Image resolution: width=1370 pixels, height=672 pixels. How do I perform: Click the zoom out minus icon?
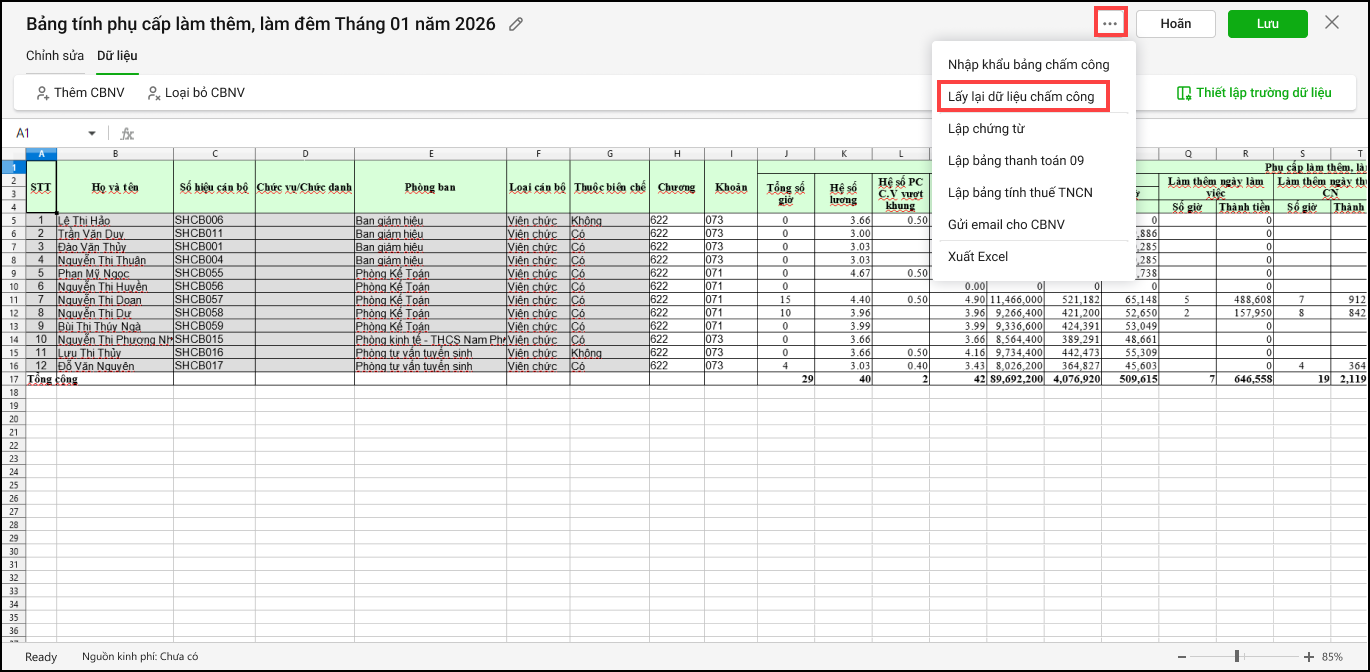click(x=1183, y=657)
